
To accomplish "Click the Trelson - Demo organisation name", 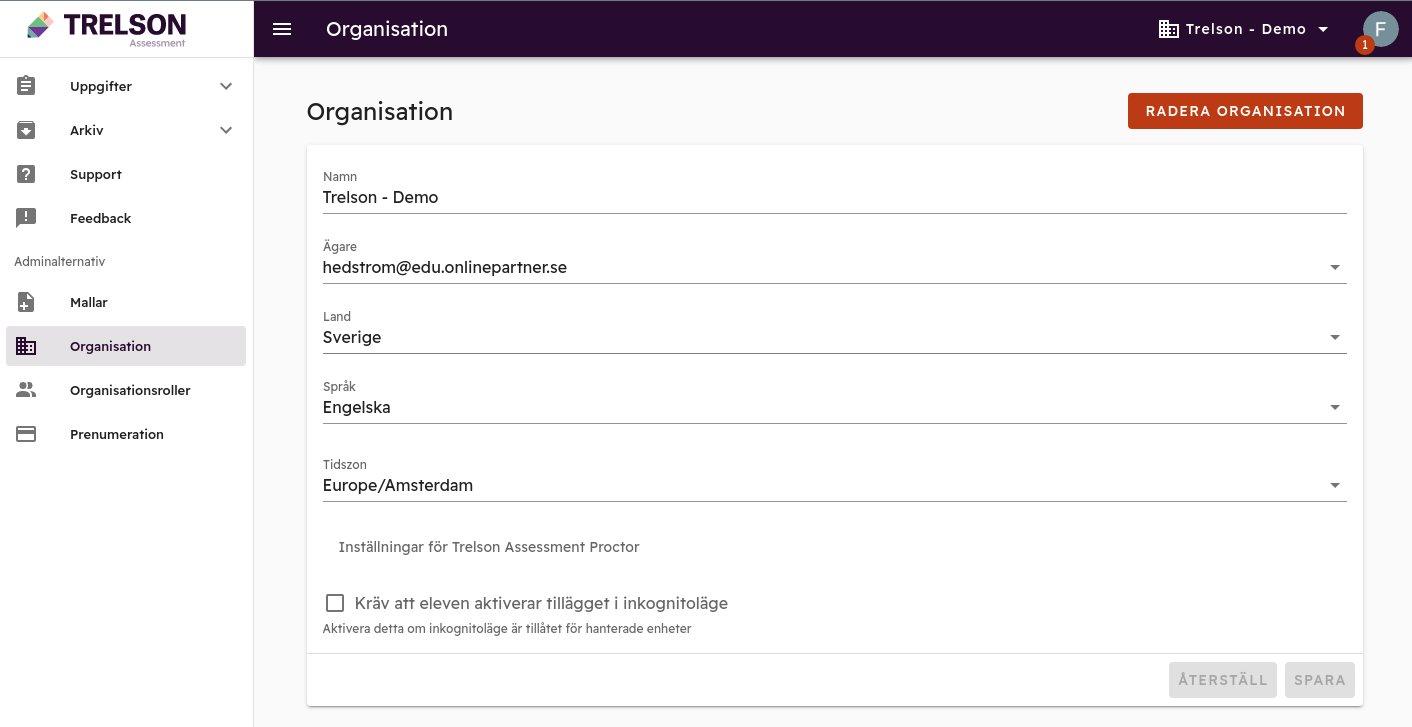I will (1246, 29).
